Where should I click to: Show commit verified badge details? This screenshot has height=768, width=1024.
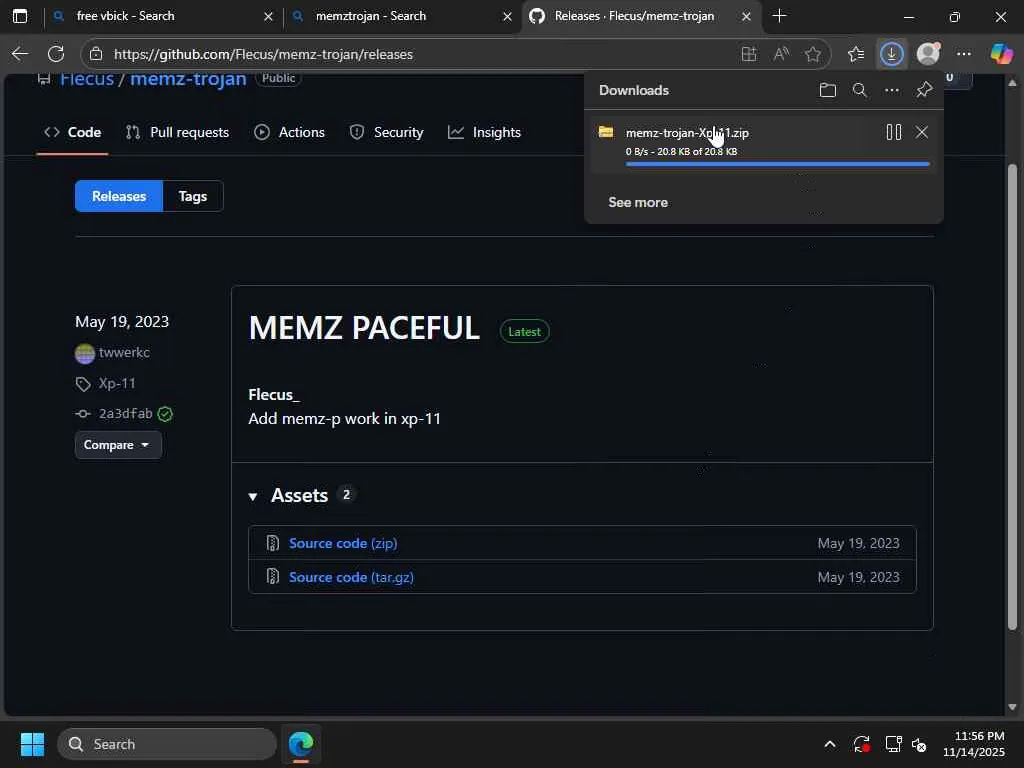165,414
